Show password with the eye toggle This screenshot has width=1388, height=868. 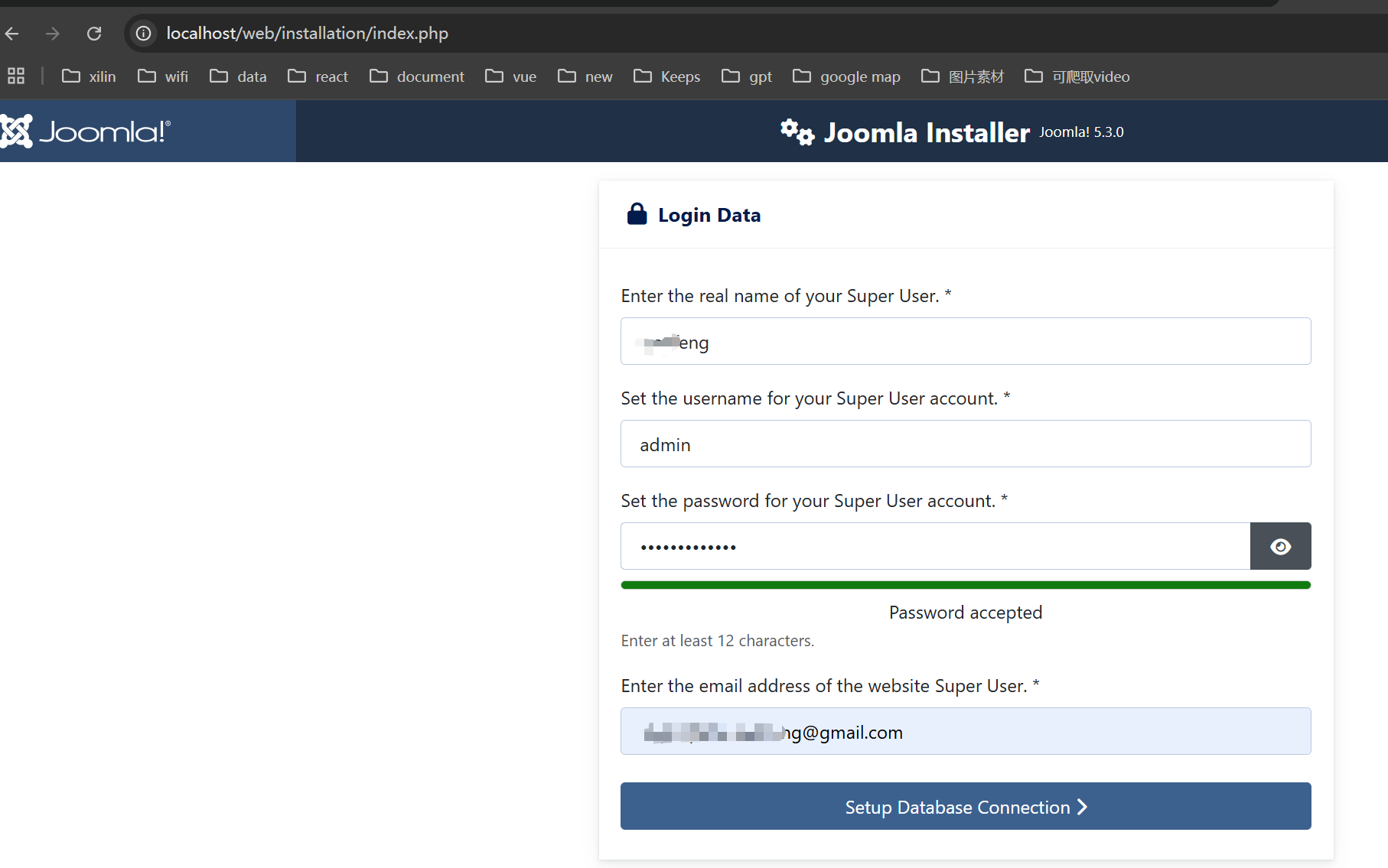[1281, 546]
